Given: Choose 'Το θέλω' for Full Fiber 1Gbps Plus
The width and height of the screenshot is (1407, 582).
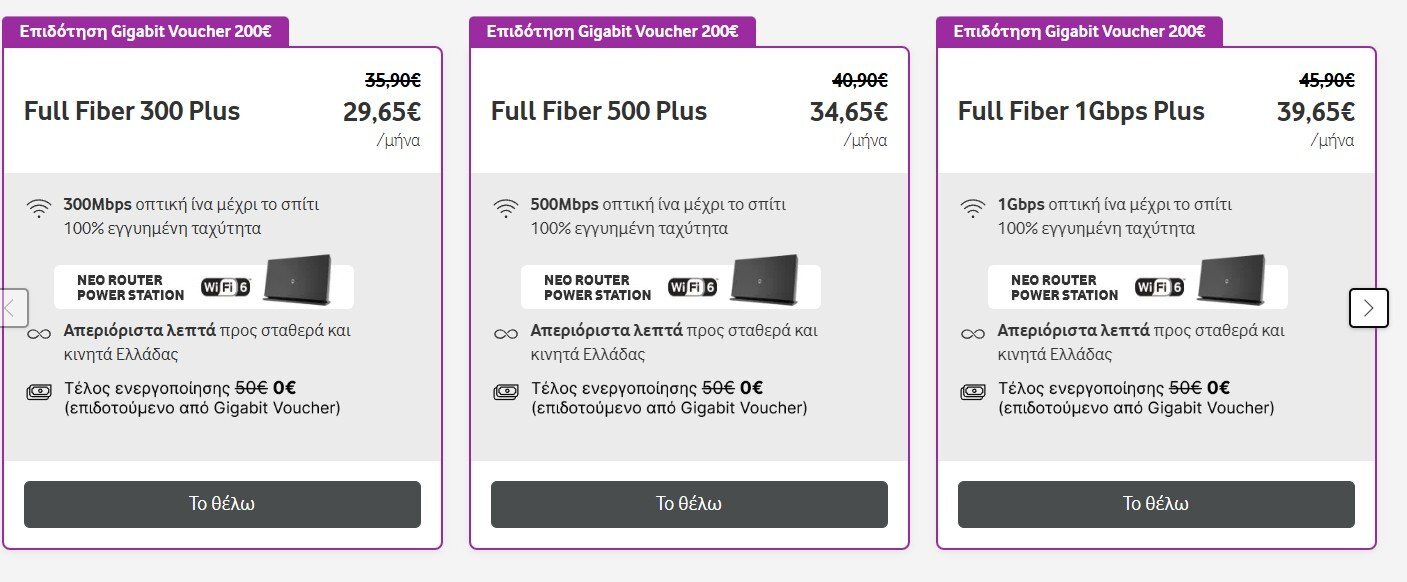Looking at the screenshot, I should pos(1156,504).
